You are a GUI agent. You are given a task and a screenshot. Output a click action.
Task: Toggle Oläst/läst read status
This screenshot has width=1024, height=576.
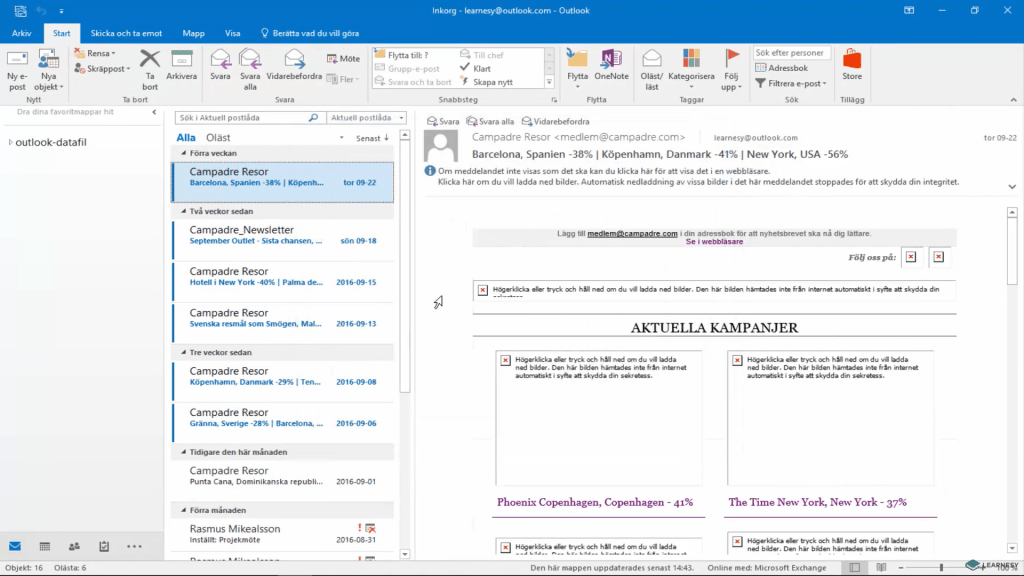(x=652, y=70)
